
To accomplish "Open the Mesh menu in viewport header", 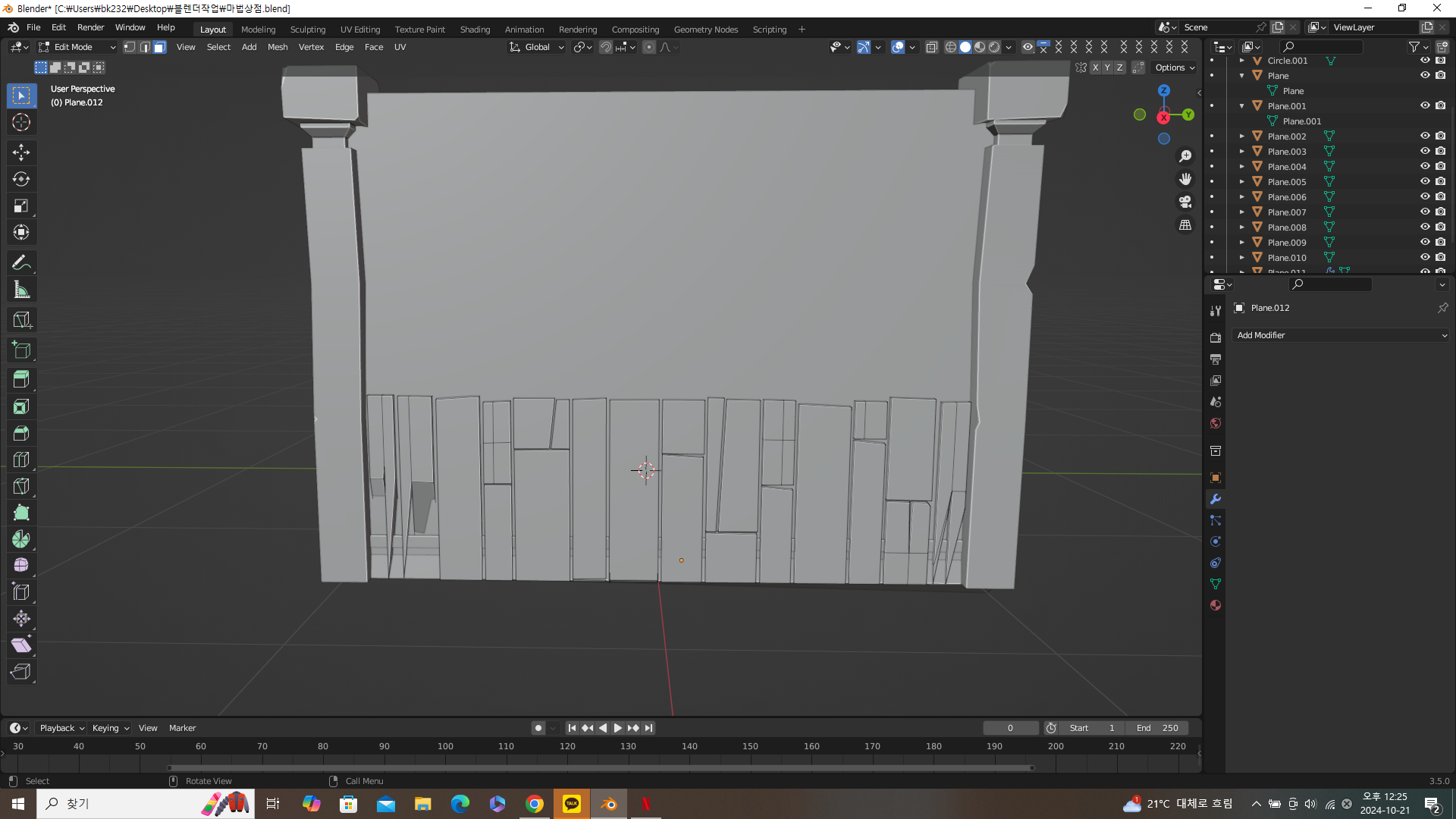I will coord(278,47).
